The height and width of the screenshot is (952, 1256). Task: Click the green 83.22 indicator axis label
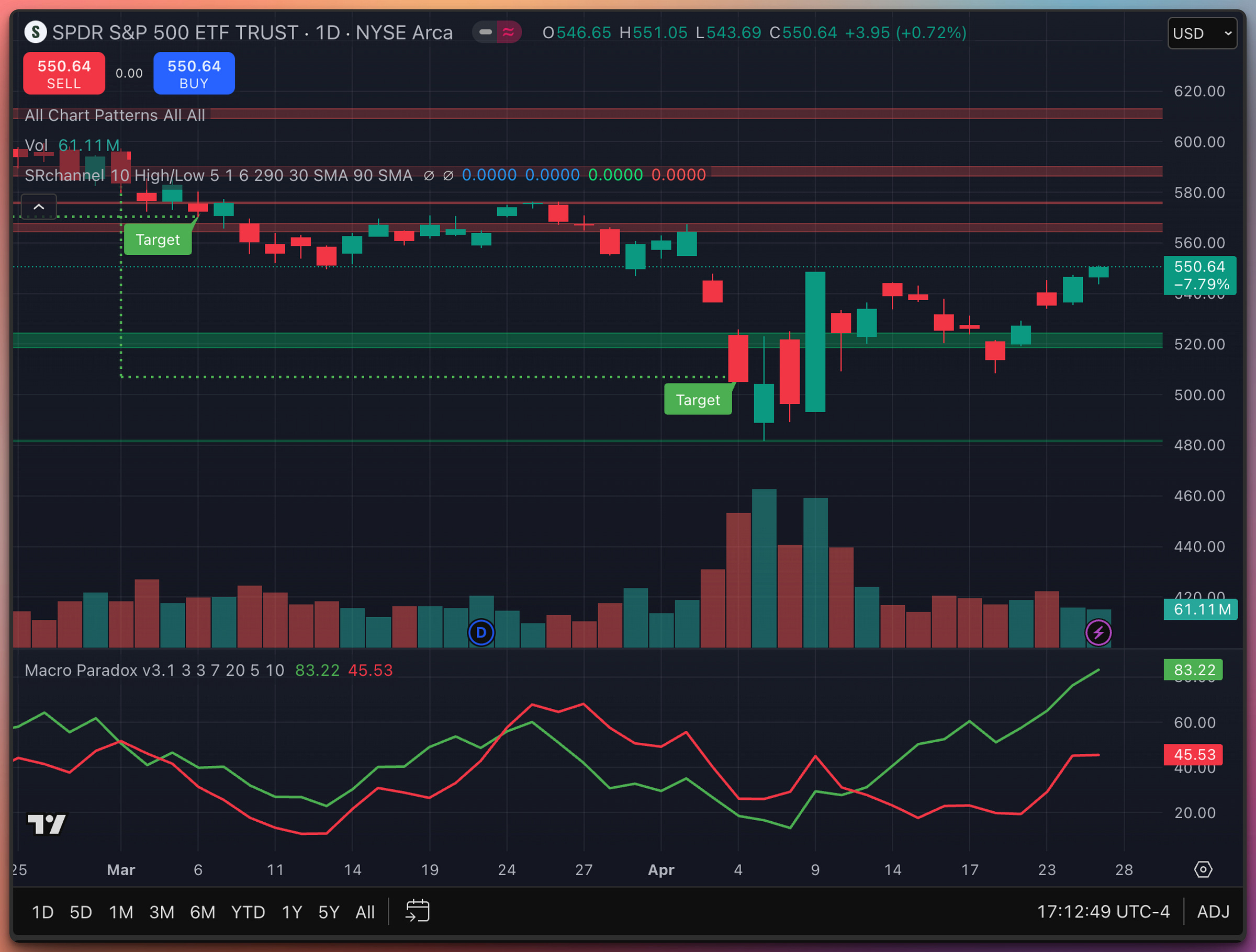pyautogui.click(x=1193, y=670)
